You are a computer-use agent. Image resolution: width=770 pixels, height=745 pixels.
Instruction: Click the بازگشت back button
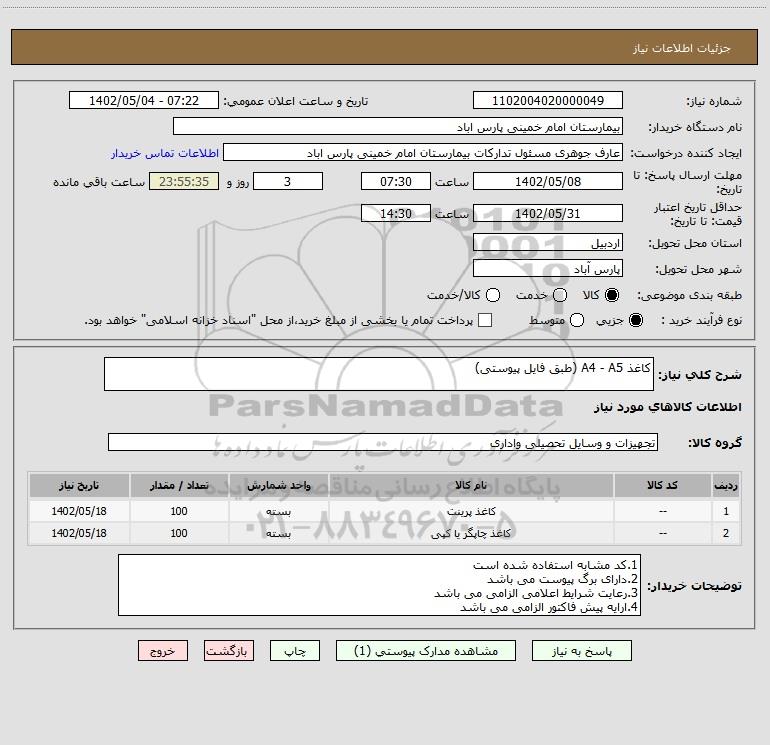click(x=229, y=651)
